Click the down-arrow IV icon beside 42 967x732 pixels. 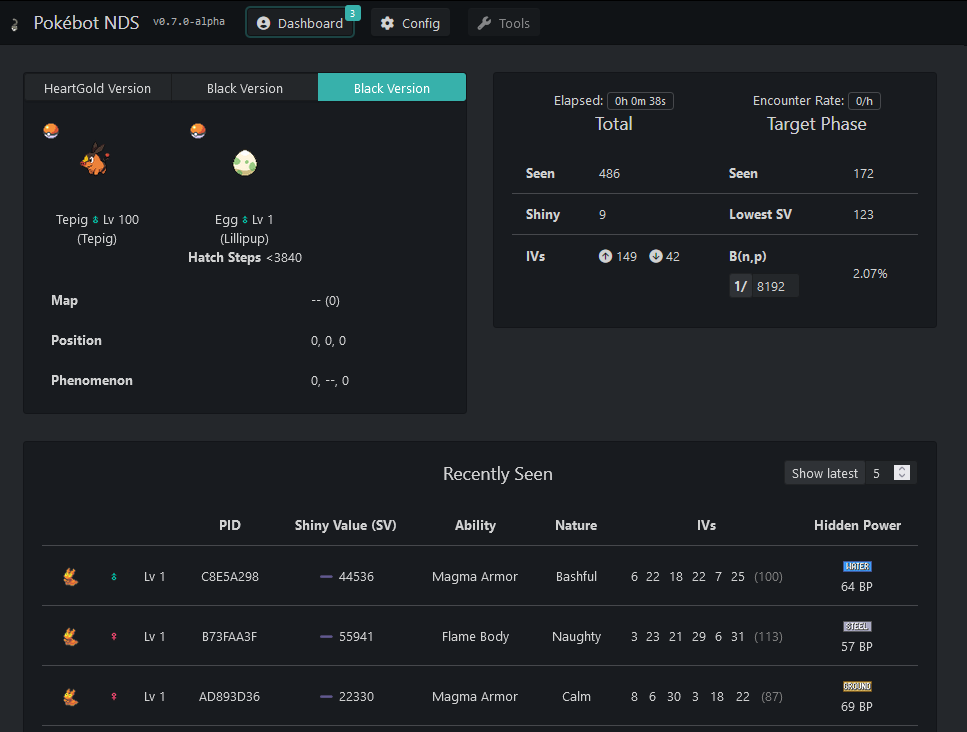click(656, 256)
